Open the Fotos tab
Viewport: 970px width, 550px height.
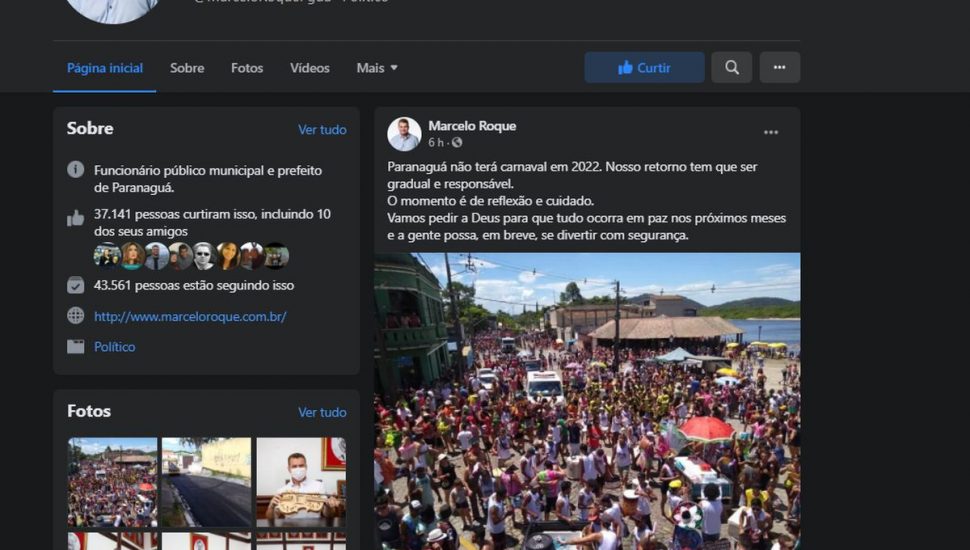point(247,68)
